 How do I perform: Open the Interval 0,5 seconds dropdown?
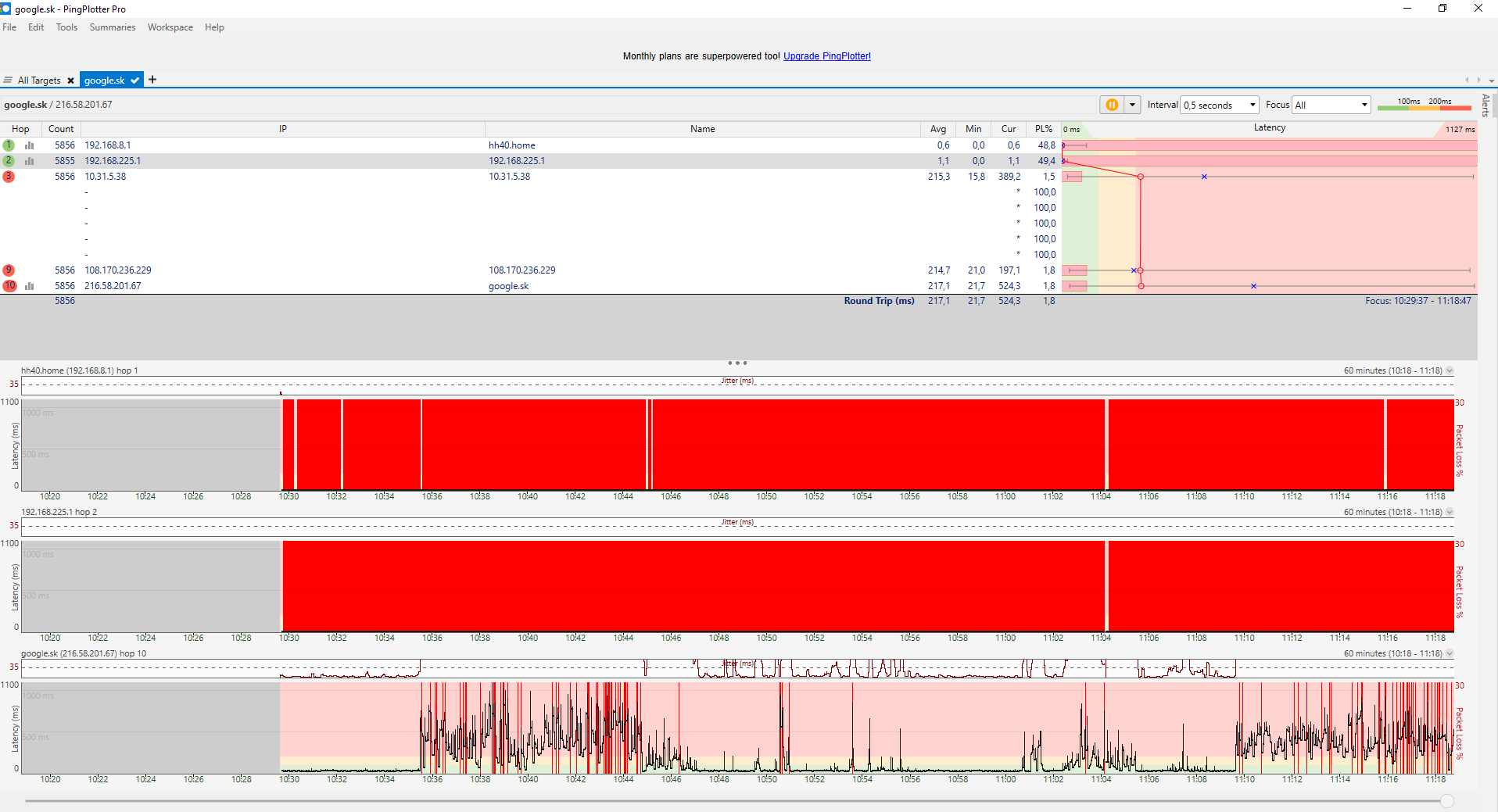1219,105
